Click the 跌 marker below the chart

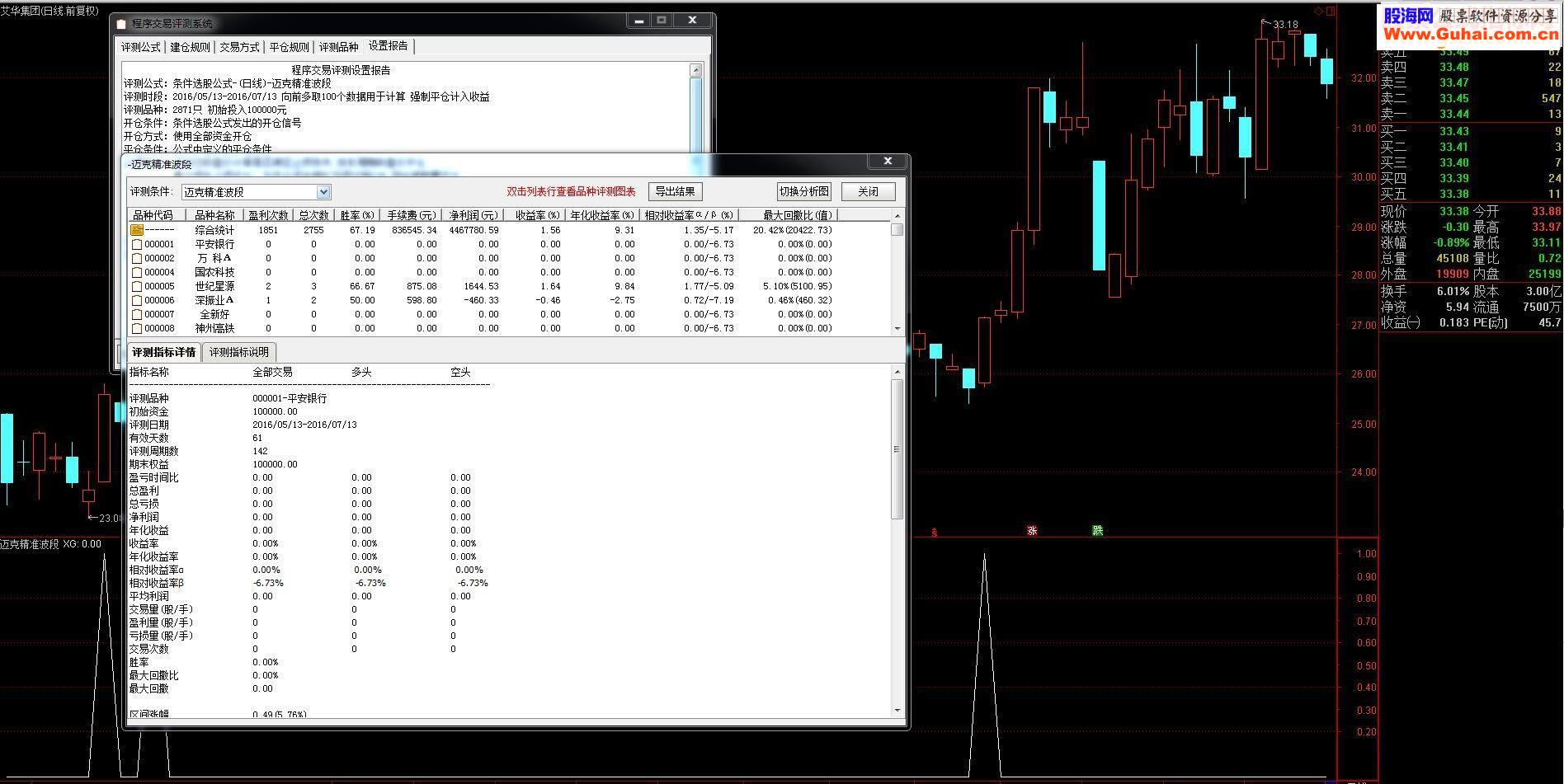pos(1098,531)
